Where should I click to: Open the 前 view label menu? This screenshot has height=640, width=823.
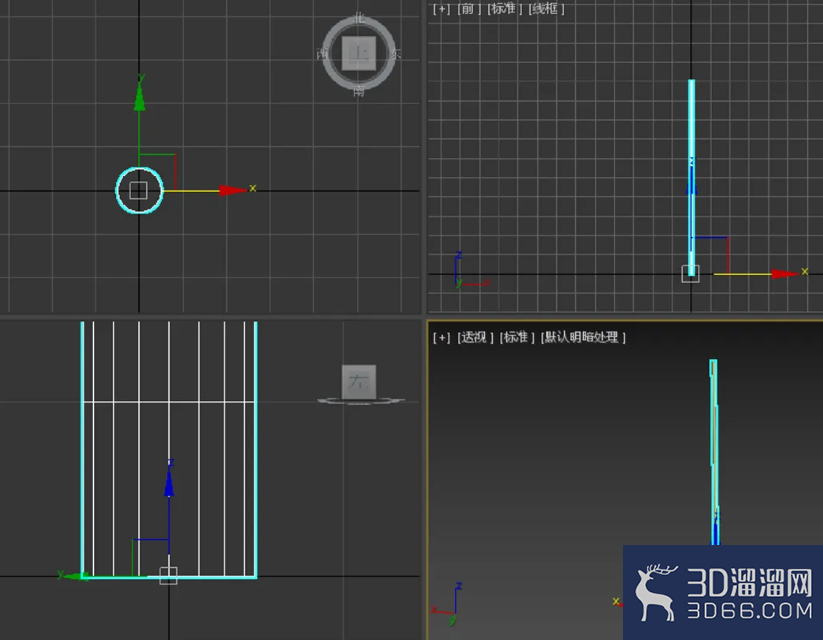pos(469,9)
